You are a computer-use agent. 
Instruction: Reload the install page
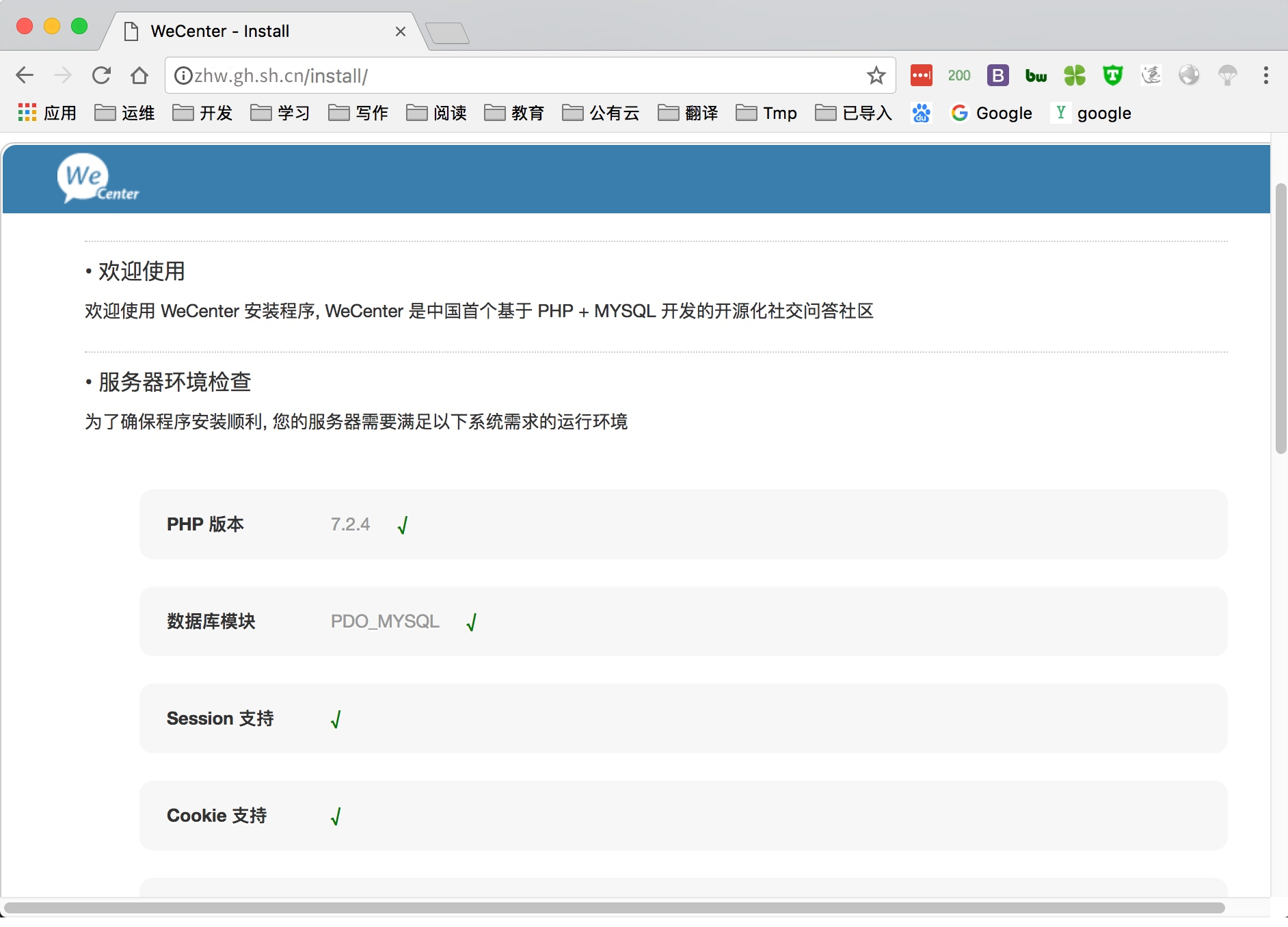tap(101, 75)
